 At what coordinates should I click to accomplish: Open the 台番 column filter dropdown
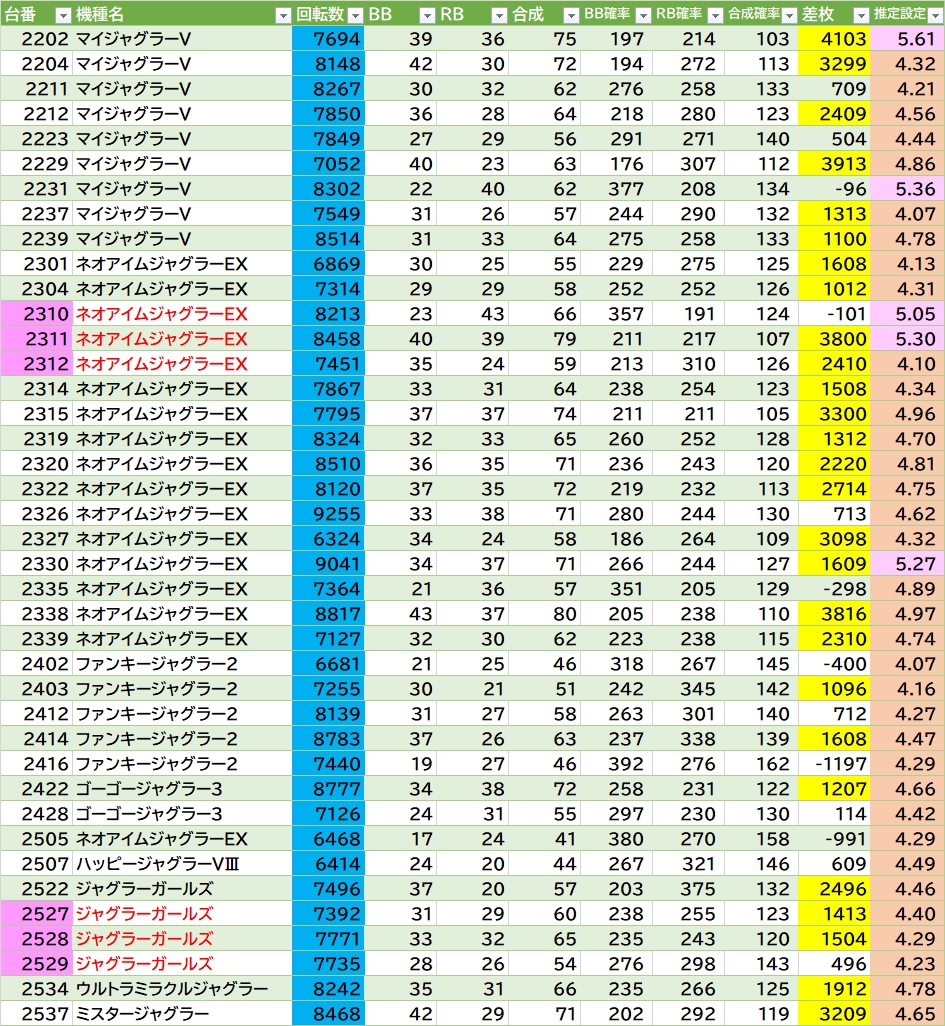coord(62,15)
